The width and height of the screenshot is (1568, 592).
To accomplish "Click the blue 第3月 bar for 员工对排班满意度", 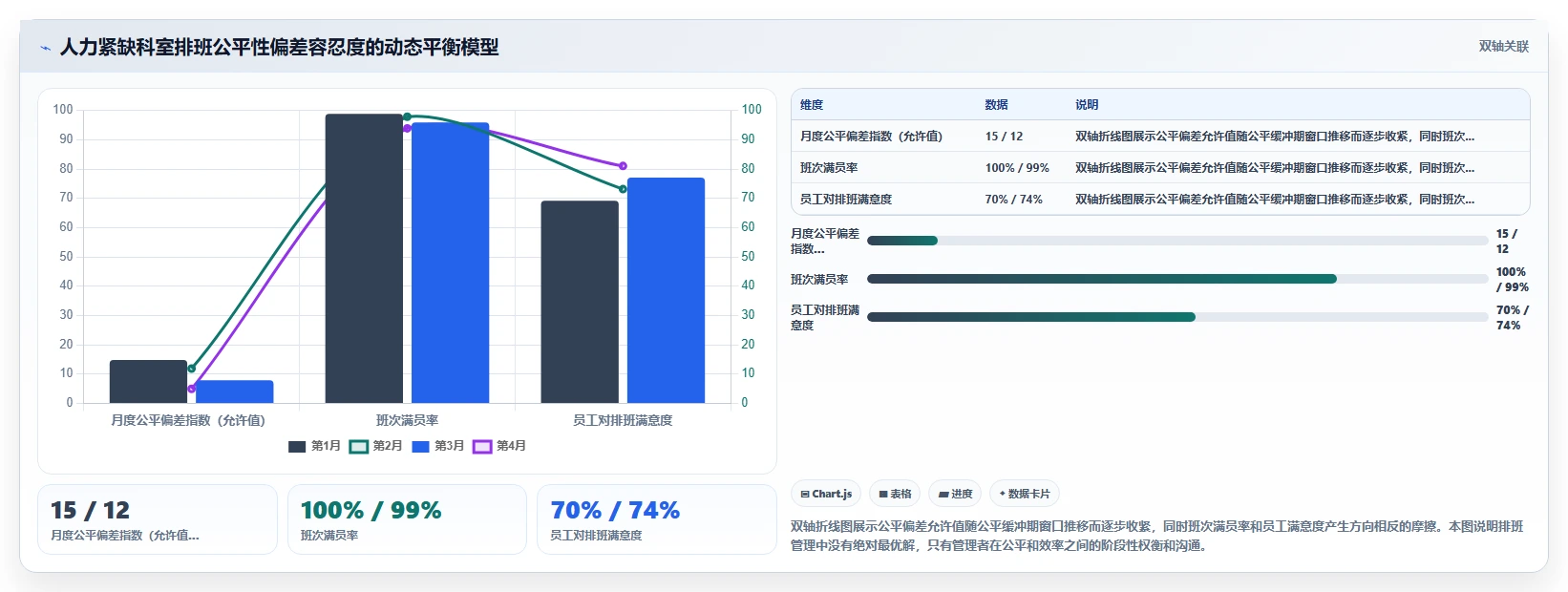I will (666, 290).
